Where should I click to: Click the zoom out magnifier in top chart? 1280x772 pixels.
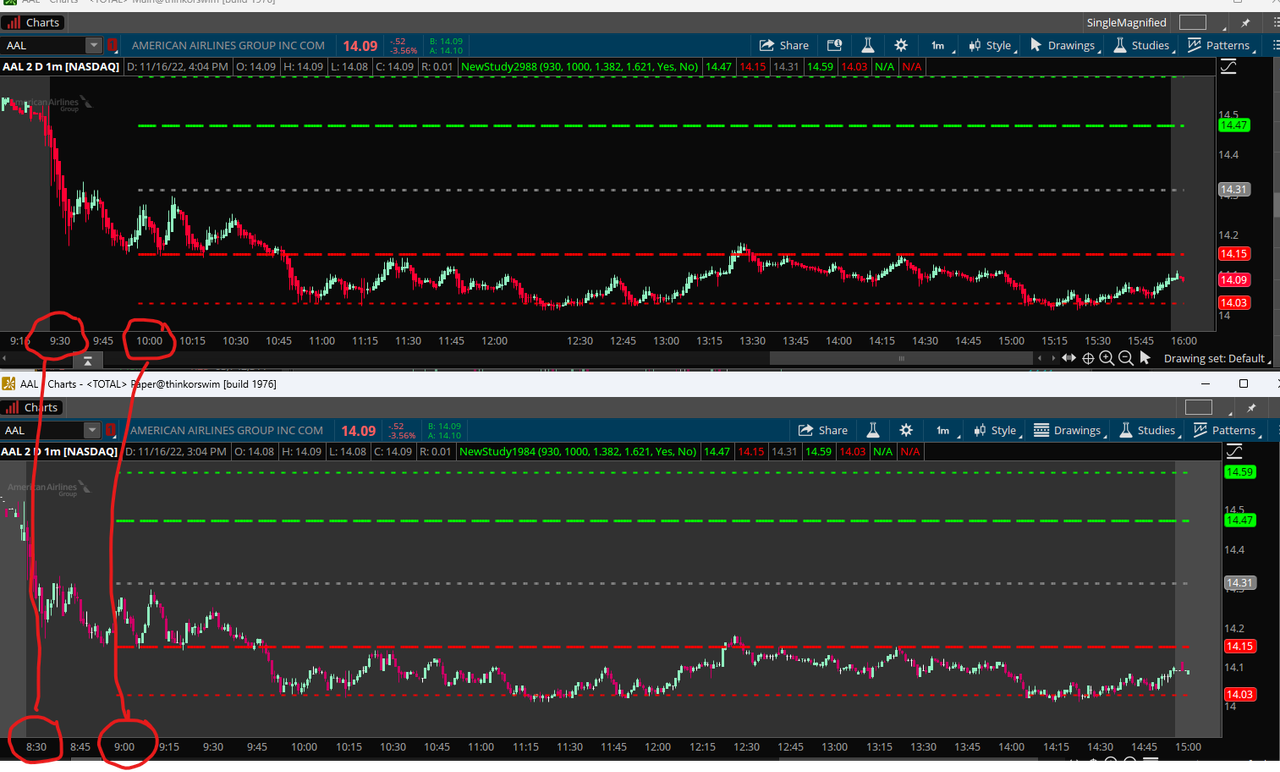(x=1126, y=358)
